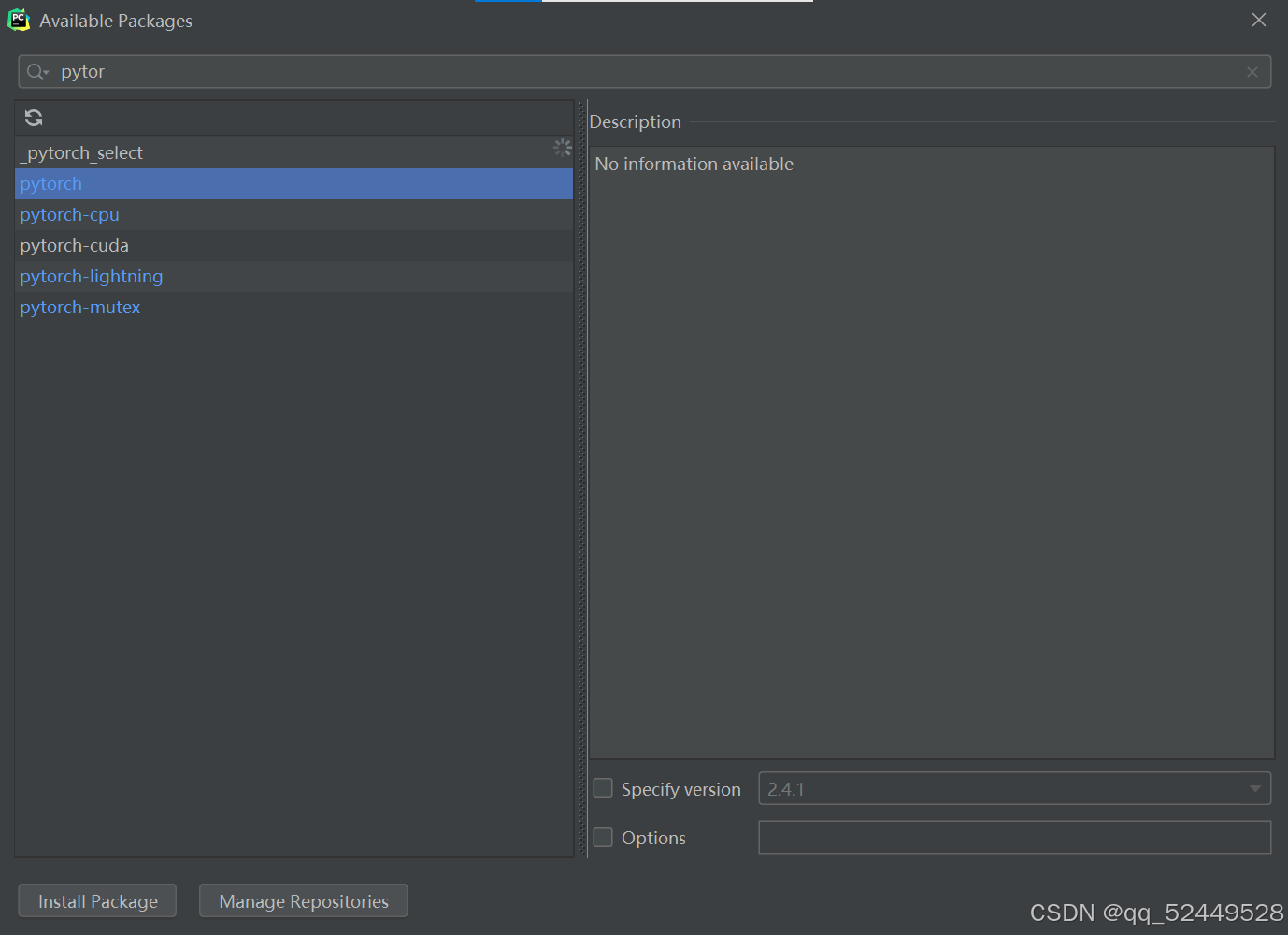Click the PyCharm logo icon
The height and width of the screenshot is (935, 1288).
pyautogui.click(x=19, y=20)
